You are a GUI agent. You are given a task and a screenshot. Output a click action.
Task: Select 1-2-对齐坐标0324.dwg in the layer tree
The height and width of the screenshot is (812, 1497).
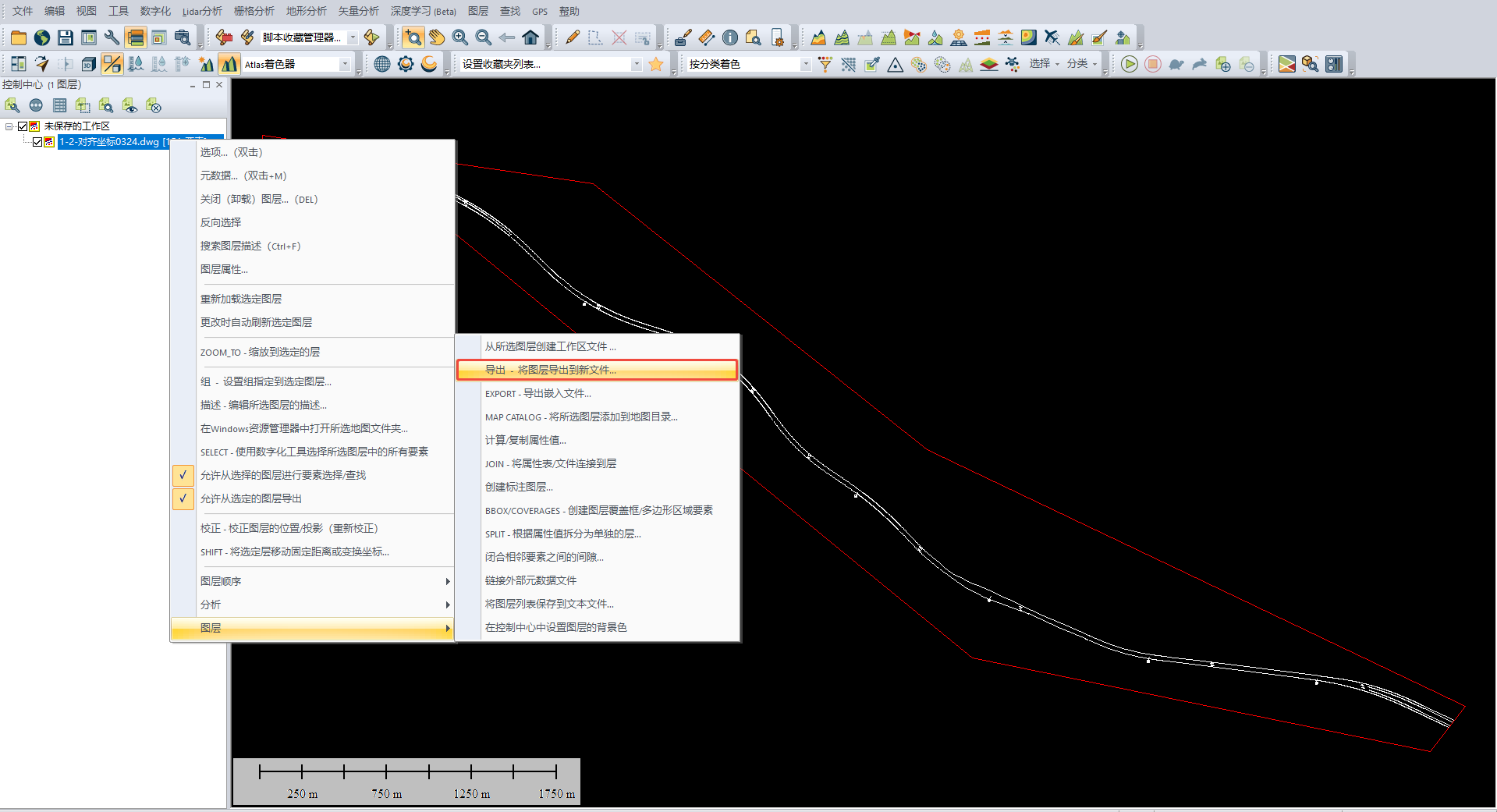111,142
